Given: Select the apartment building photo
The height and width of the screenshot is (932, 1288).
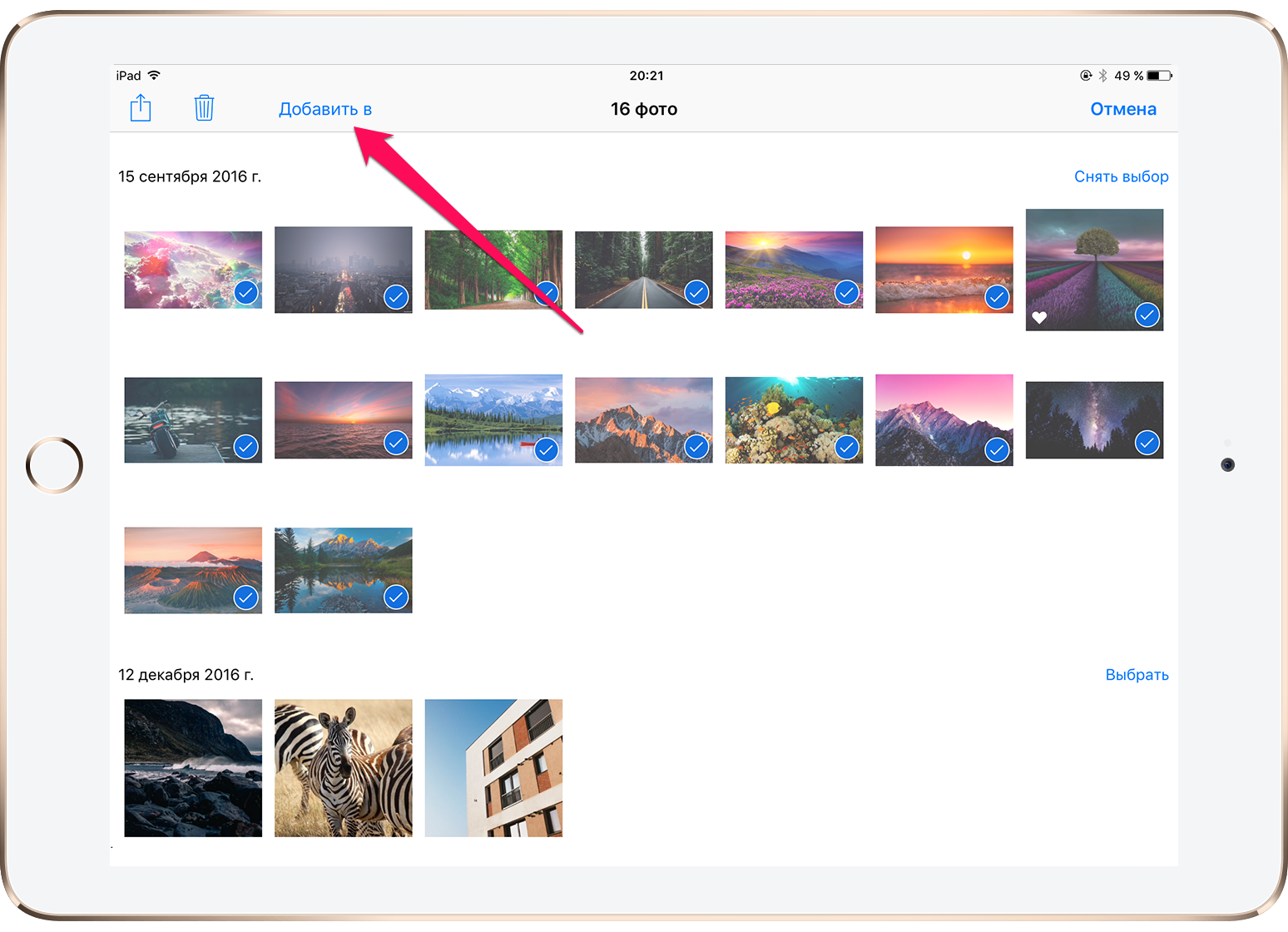Looking at the screenshot, I should (x=493, y=768).
